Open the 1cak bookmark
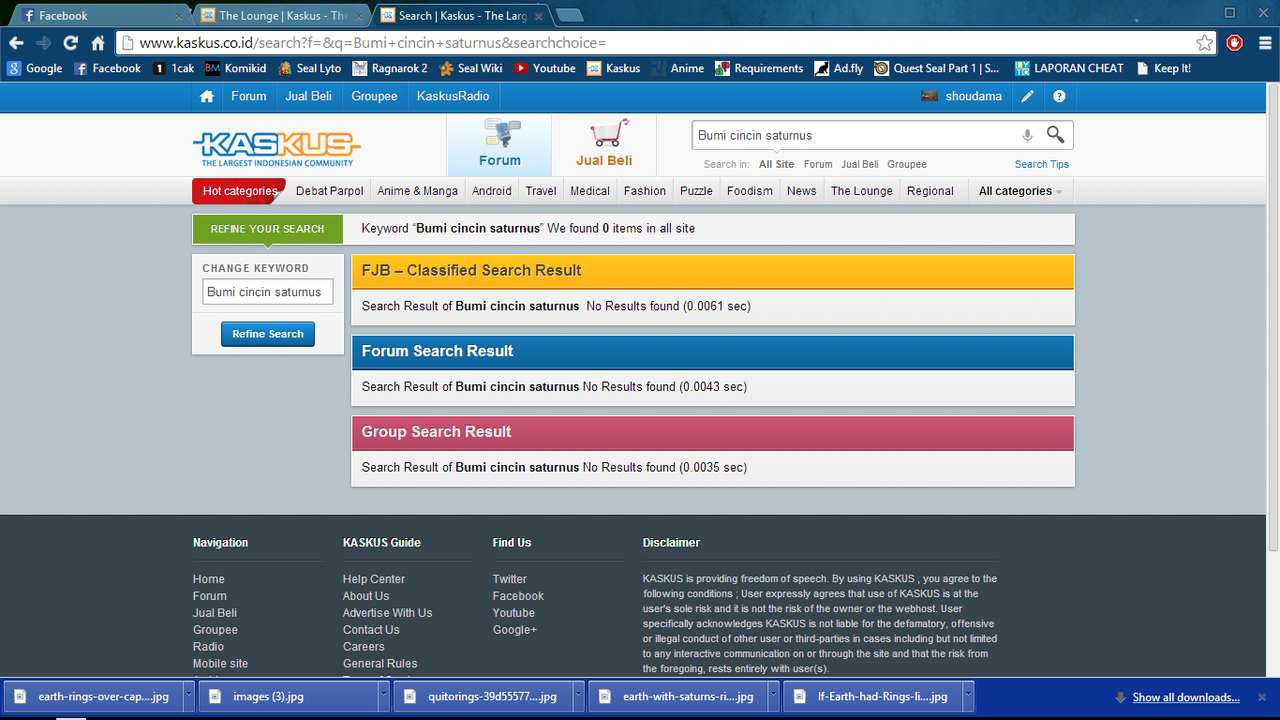This screenshot has height=720, width=1280. [x=175, y=68]
